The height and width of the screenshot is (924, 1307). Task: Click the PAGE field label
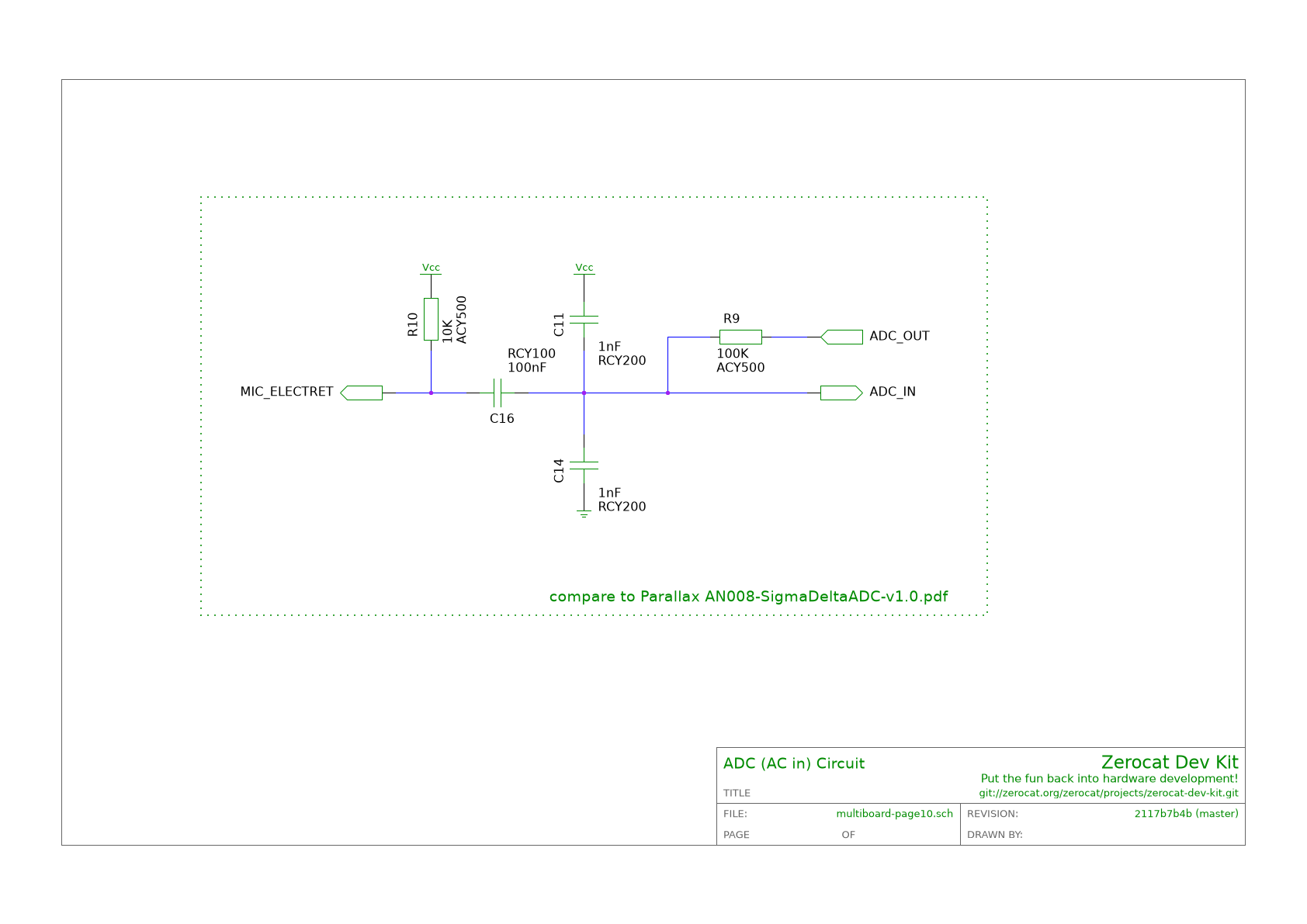coord(737,835)
